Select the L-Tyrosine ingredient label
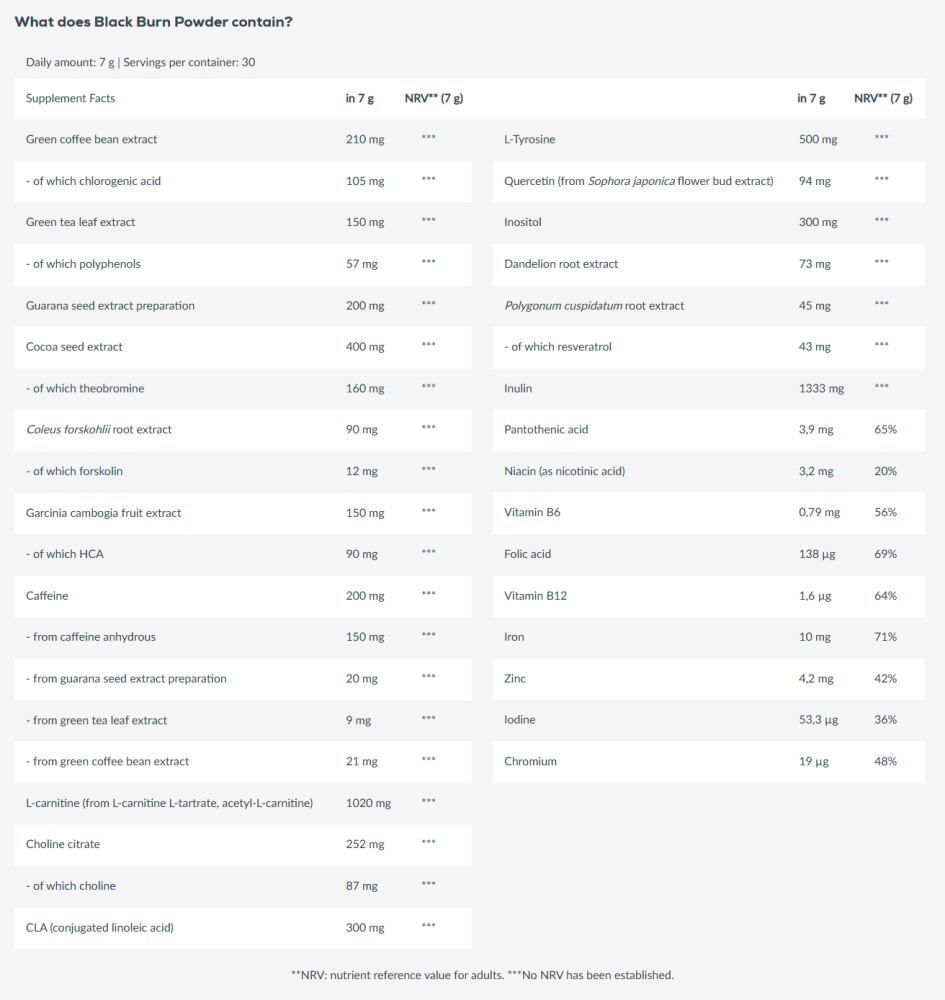Image resolution: width=945 pixels, height=1000 pixels. coord(529,140)
